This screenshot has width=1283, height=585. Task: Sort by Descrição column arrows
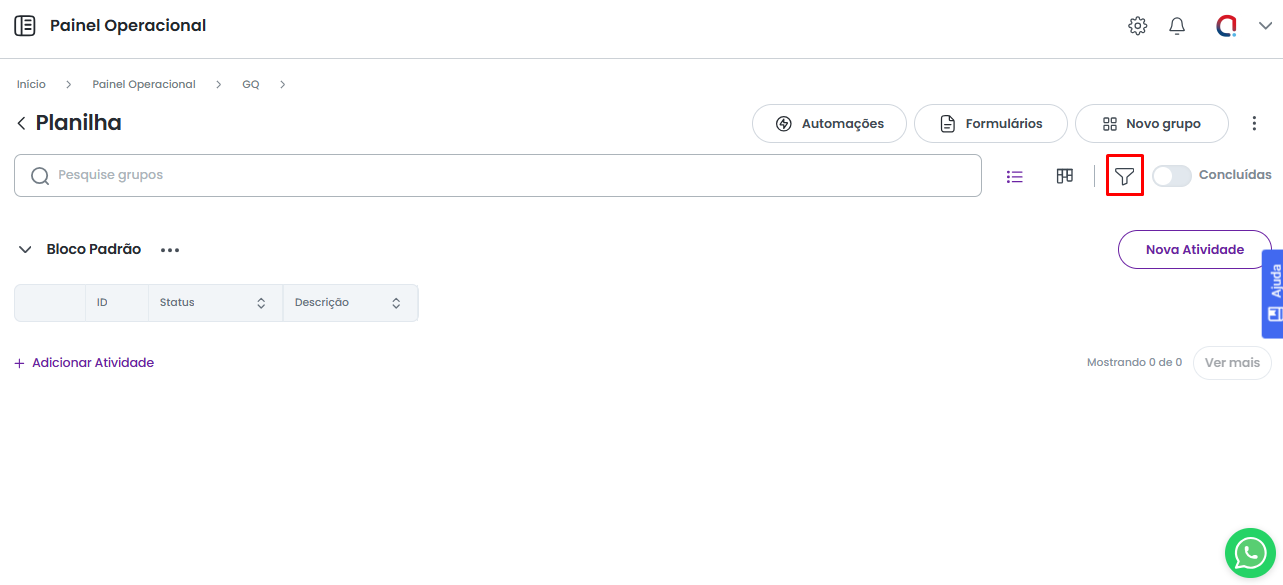pyautogui.click(x=396, y=303)
